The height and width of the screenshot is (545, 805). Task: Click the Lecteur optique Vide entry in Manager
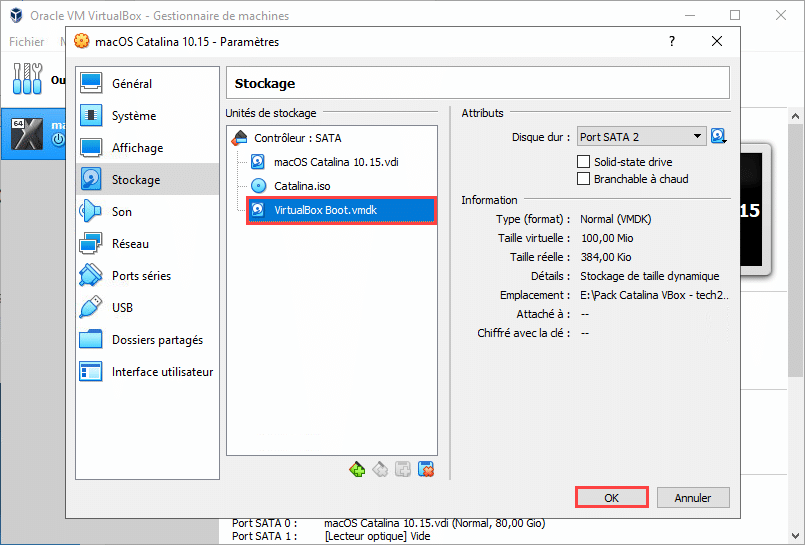(x=331, y=536)
